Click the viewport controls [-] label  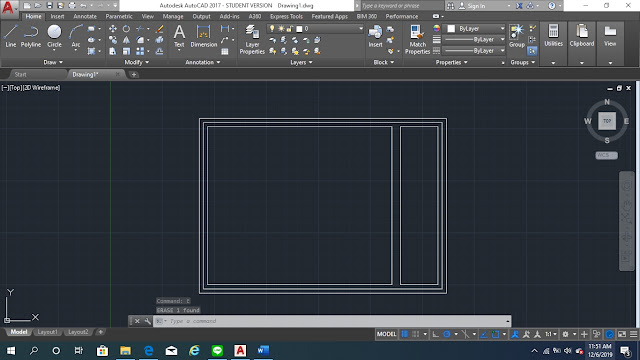coord(5,88)
